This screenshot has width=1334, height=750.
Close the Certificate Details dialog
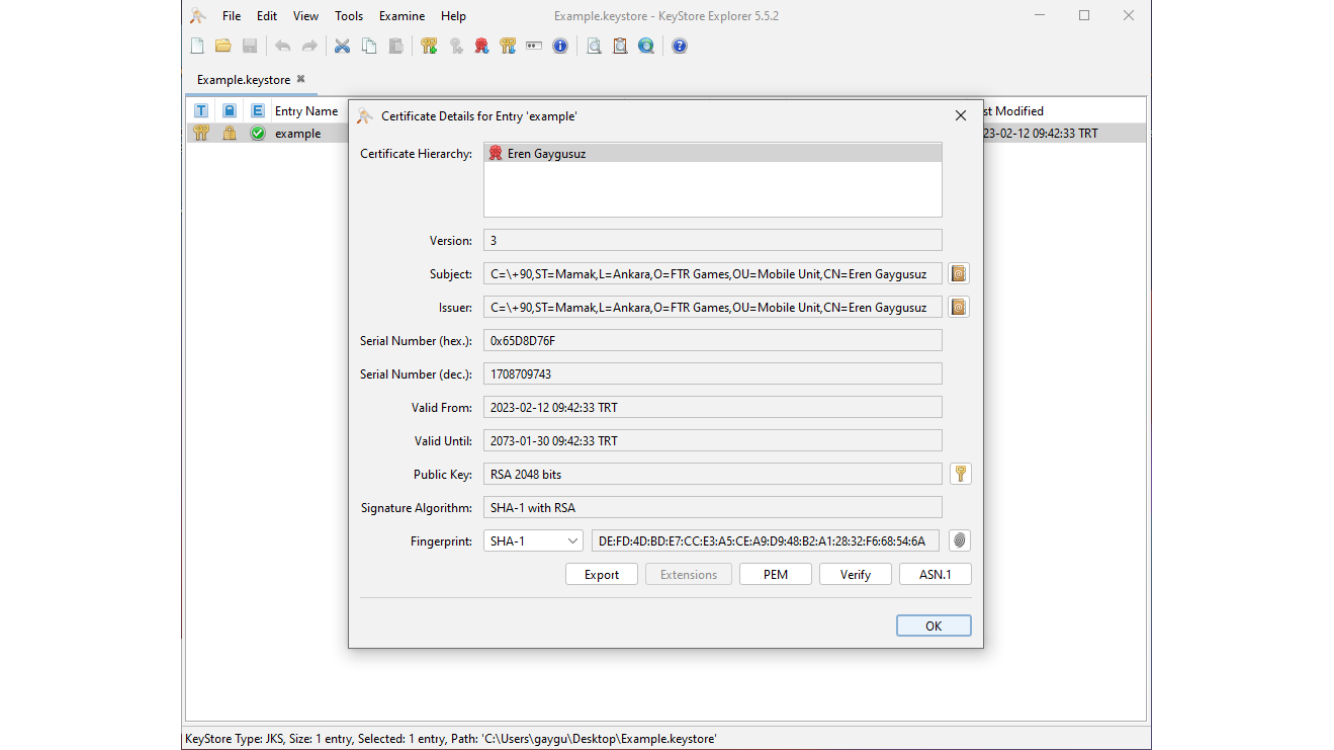pos(960,116)
